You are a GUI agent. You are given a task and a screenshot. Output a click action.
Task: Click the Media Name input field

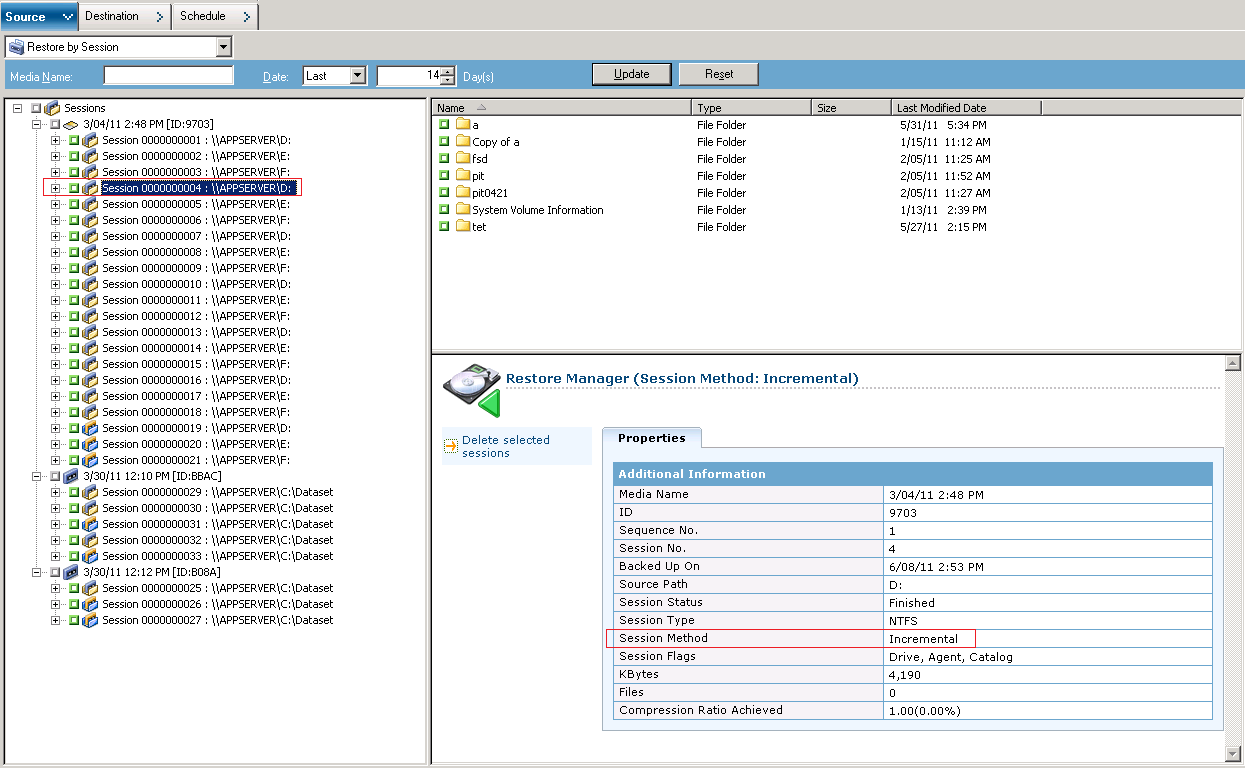(x=168, y=76)
